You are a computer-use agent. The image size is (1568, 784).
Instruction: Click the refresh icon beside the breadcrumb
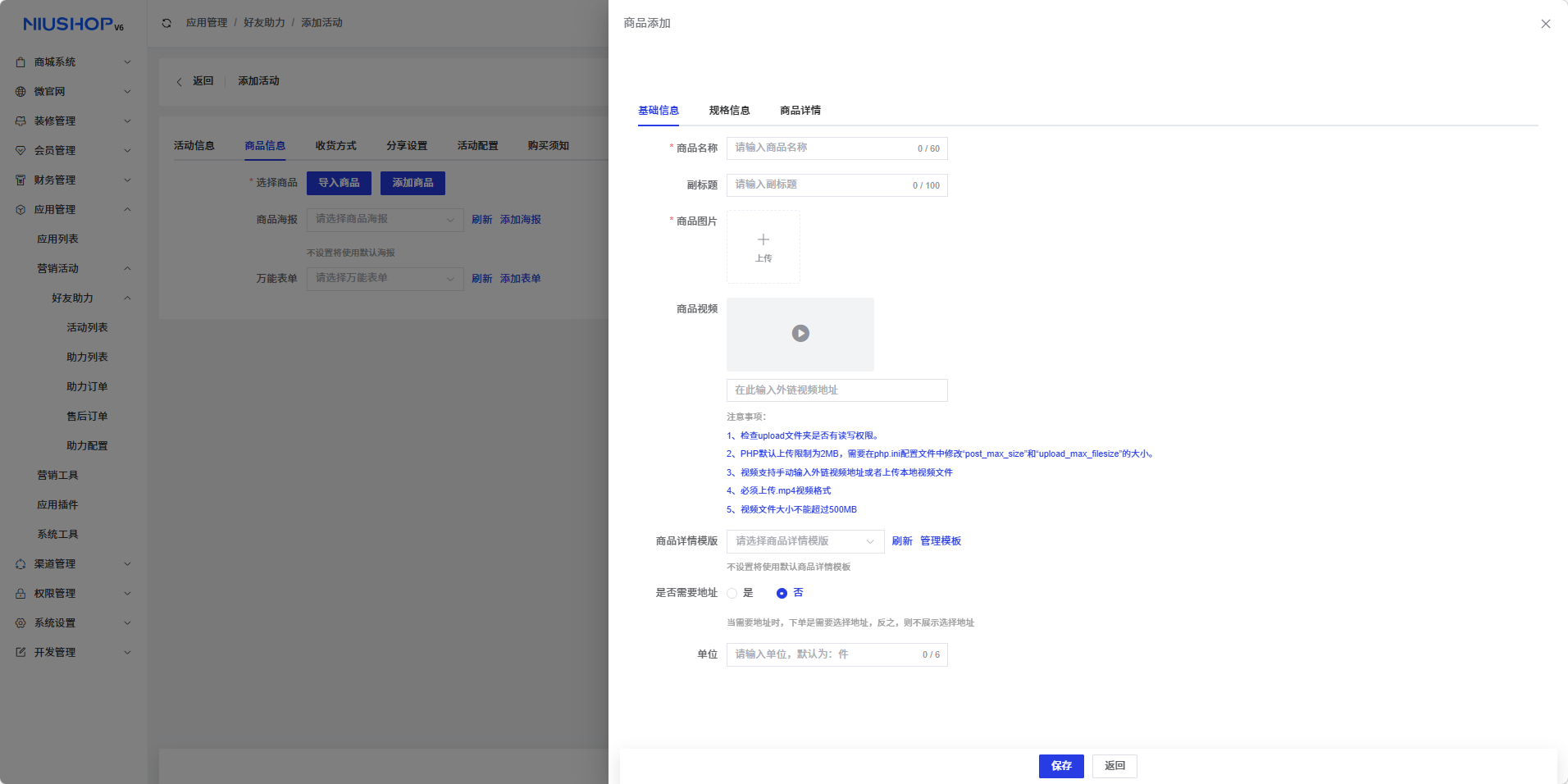pos(166,23)
